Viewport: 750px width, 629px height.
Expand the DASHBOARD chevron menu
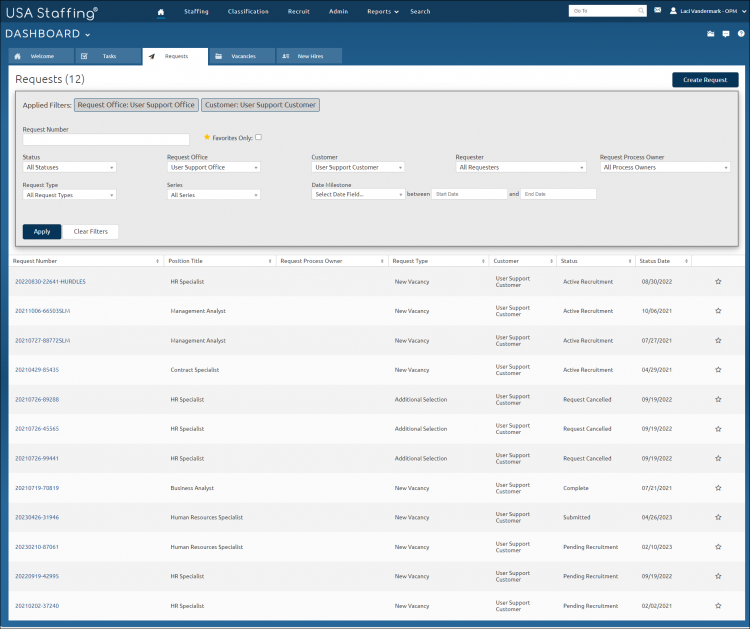[x=88, y=34]
